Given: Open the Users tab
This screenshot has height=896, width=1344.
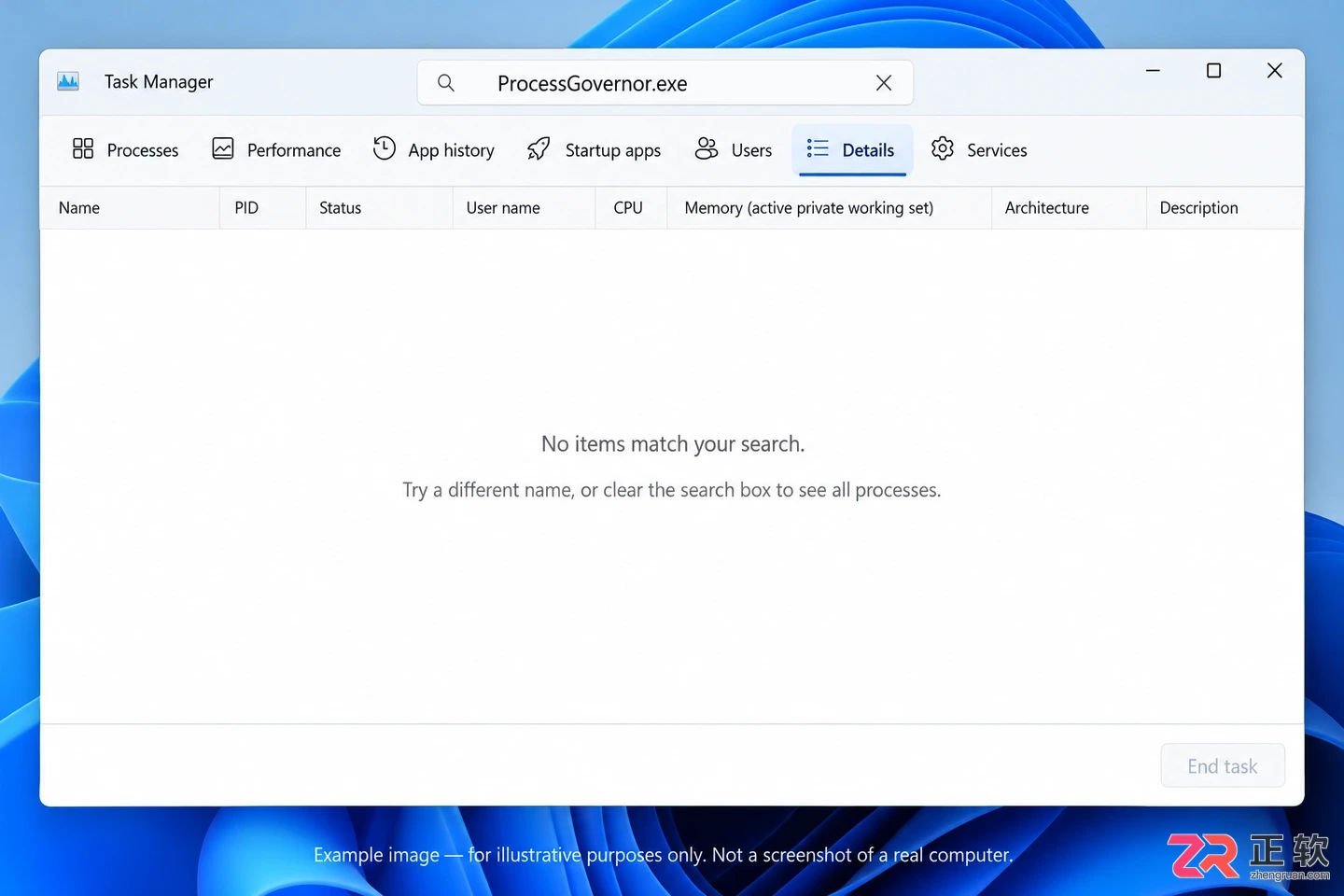Looking at the screenshot, I should click(734, 150).
